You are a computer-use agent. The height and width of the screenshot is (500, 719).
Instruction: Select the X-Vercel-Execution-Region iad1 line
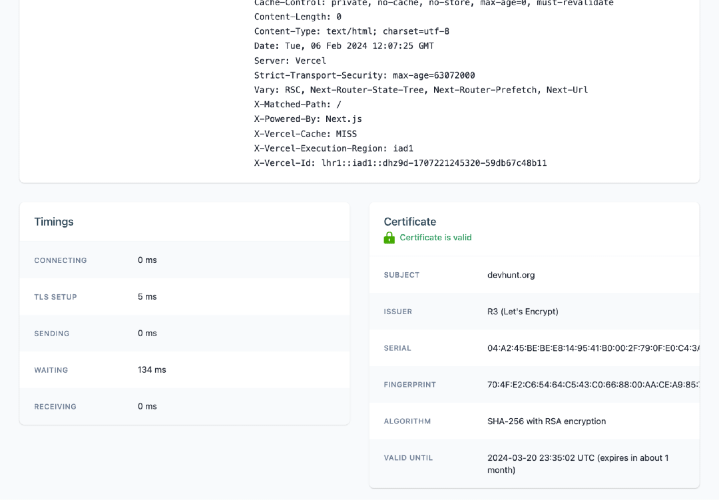point(333,149)
